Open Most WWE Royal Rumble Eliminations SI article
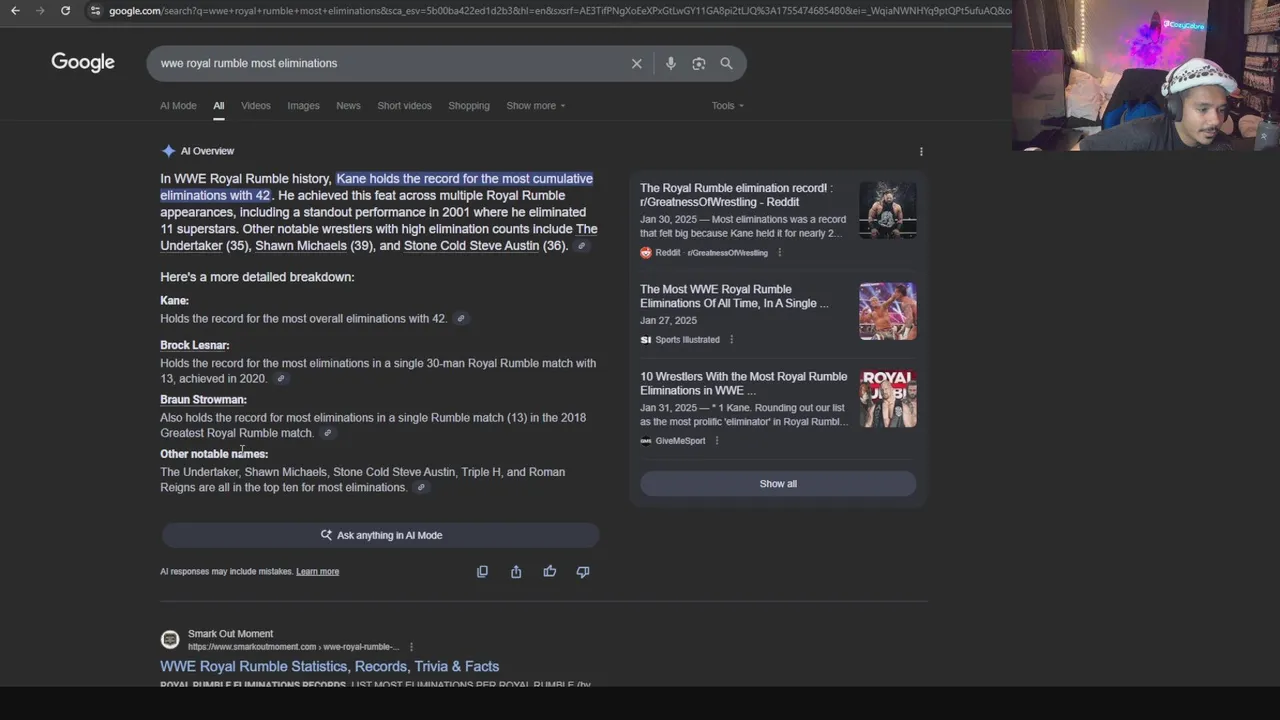Image resolution: width=1280 pixels, height=720 pixels. pyautogui.click(x=734, y=296)
